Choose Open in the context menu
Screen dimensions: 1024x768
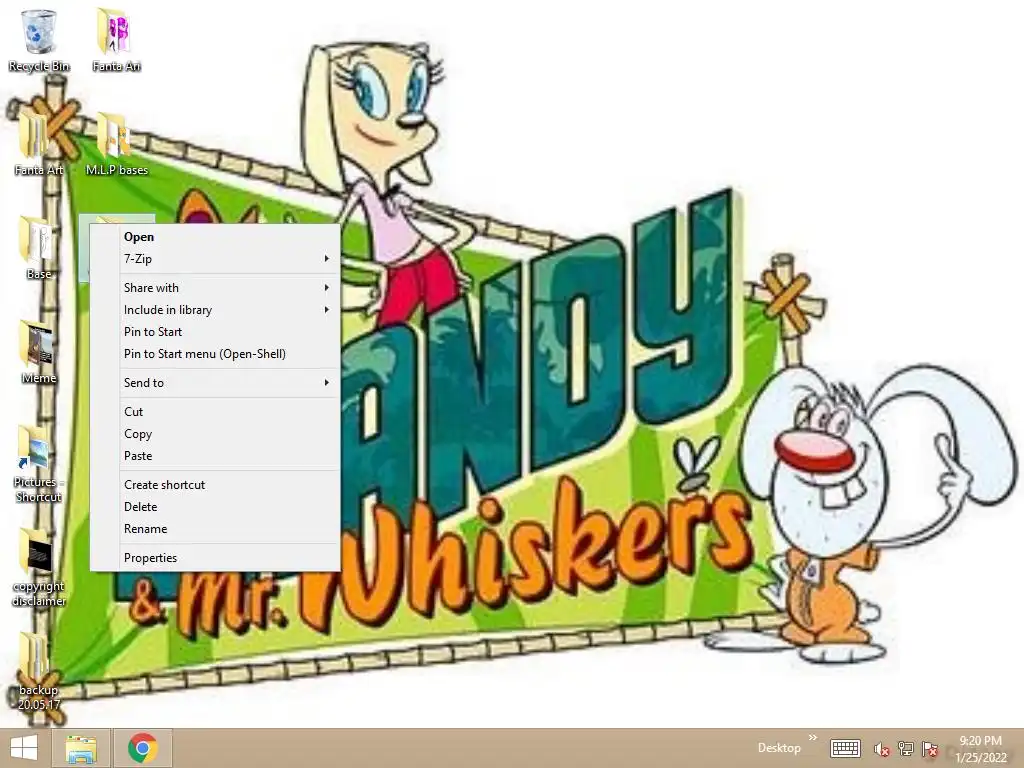point(215,237)
